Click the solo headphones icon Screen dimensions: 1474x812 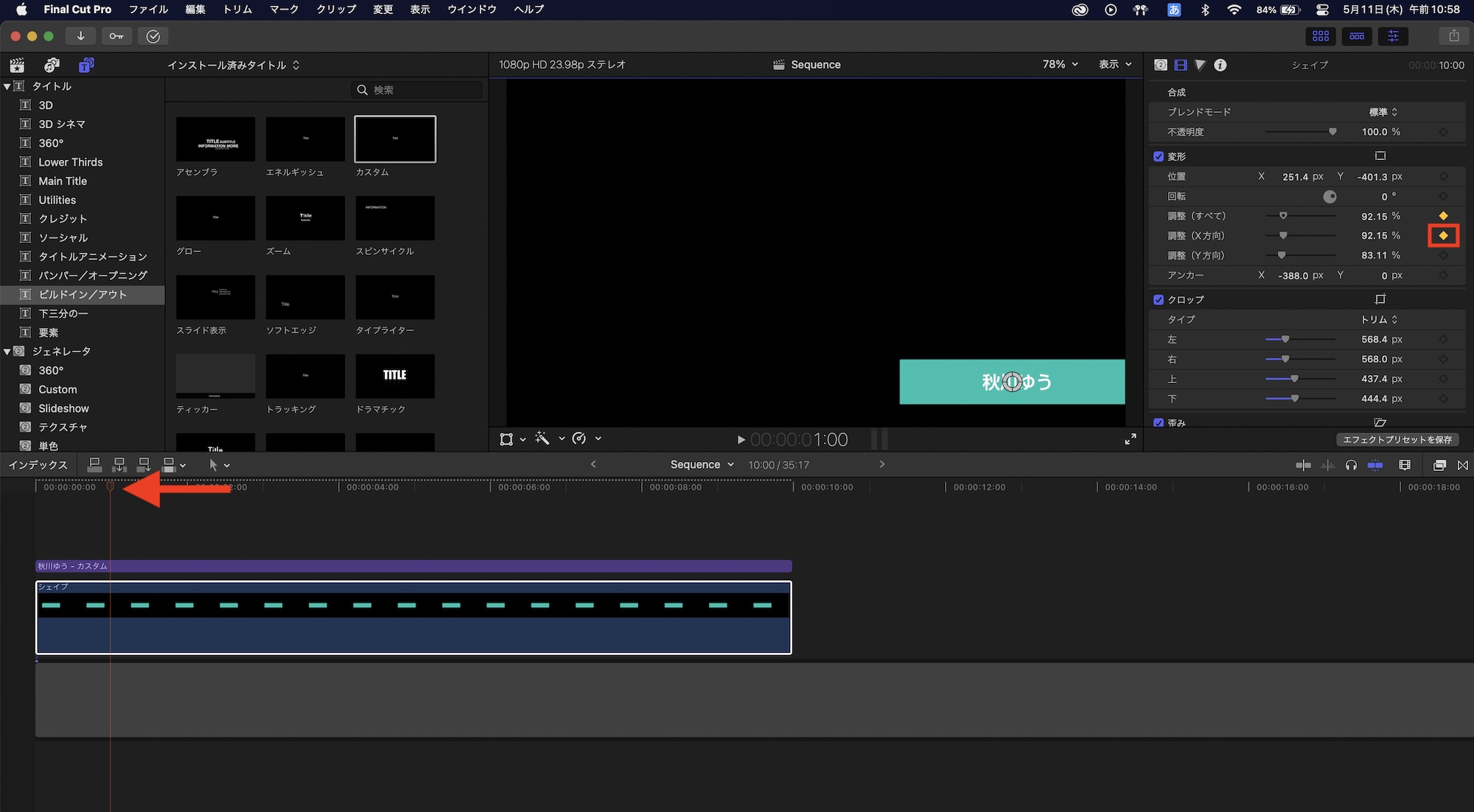1351,465
